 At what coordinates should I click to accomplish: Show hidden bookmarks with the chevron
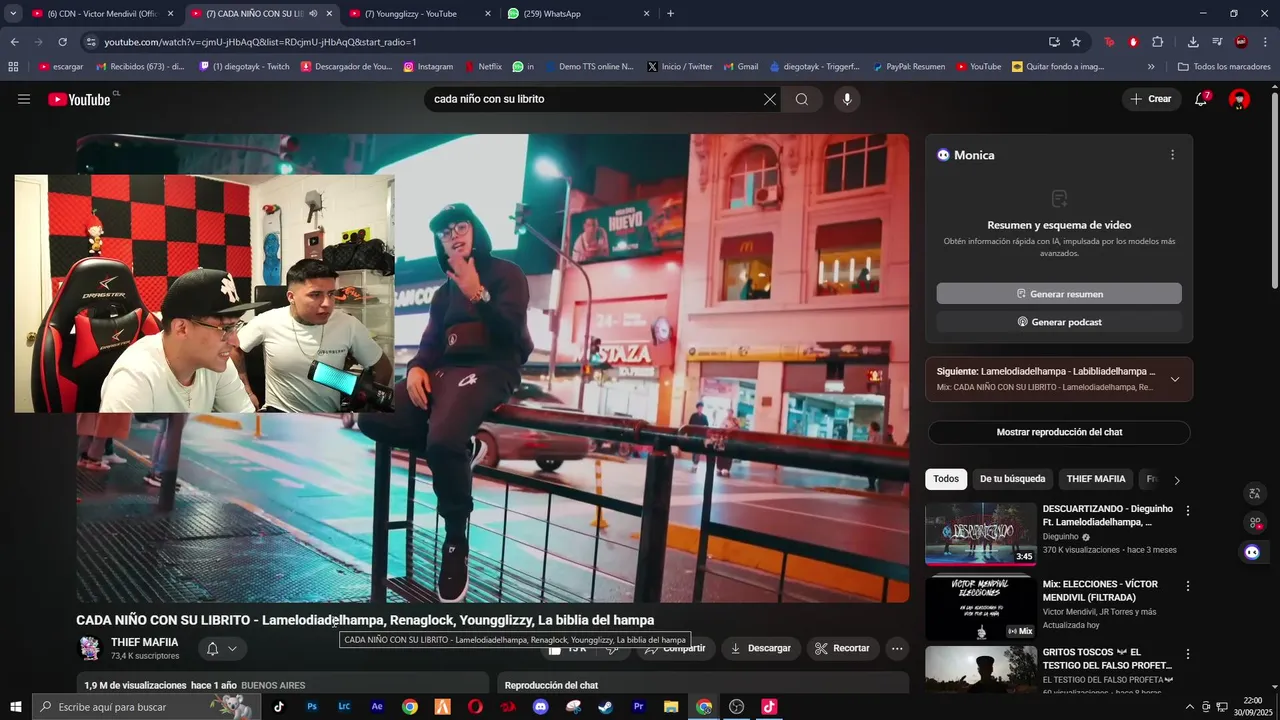point(1151,67)
